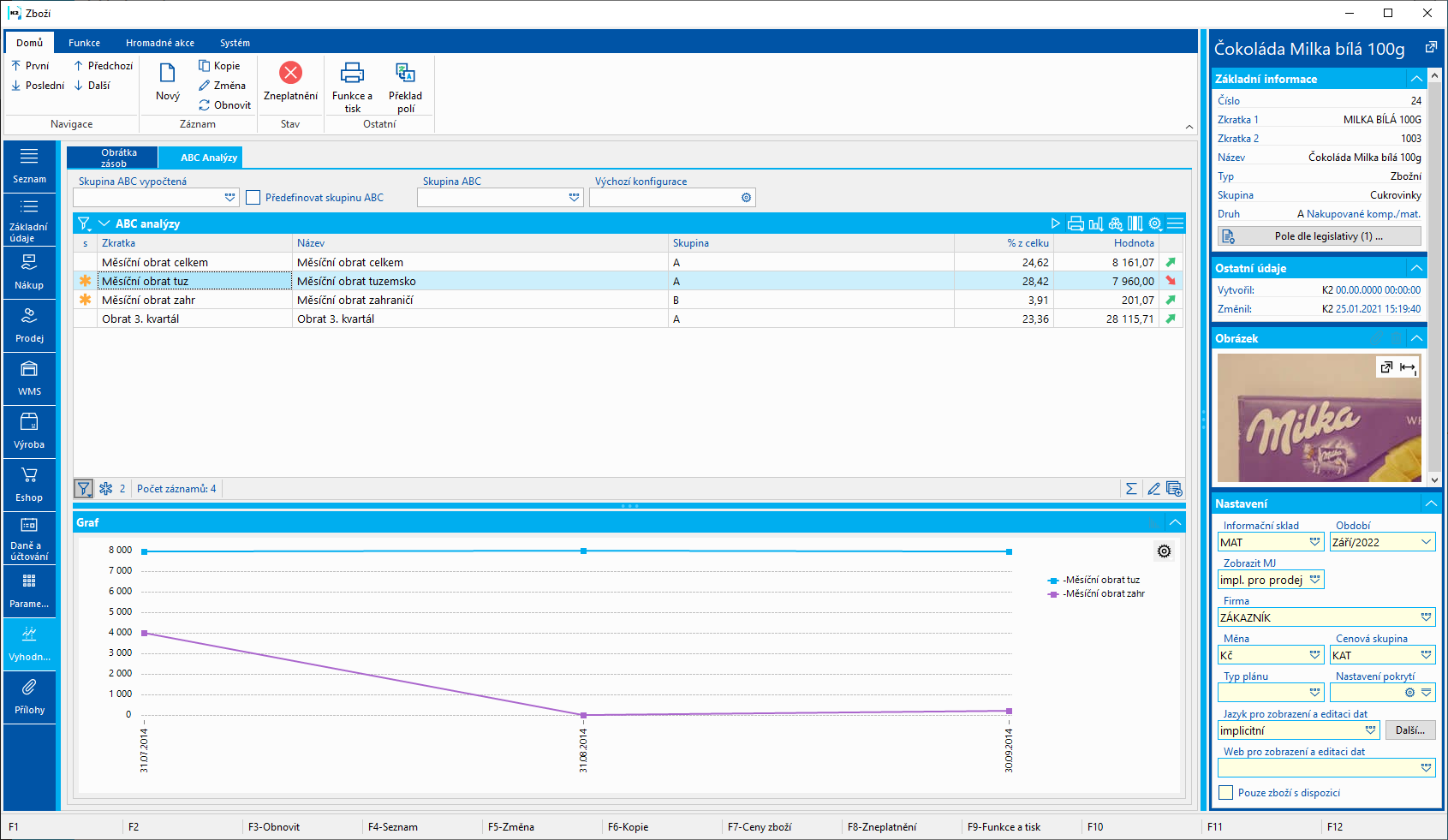Click the Překlad polí icon
1448x840 pixels.
tap(405, 74)
